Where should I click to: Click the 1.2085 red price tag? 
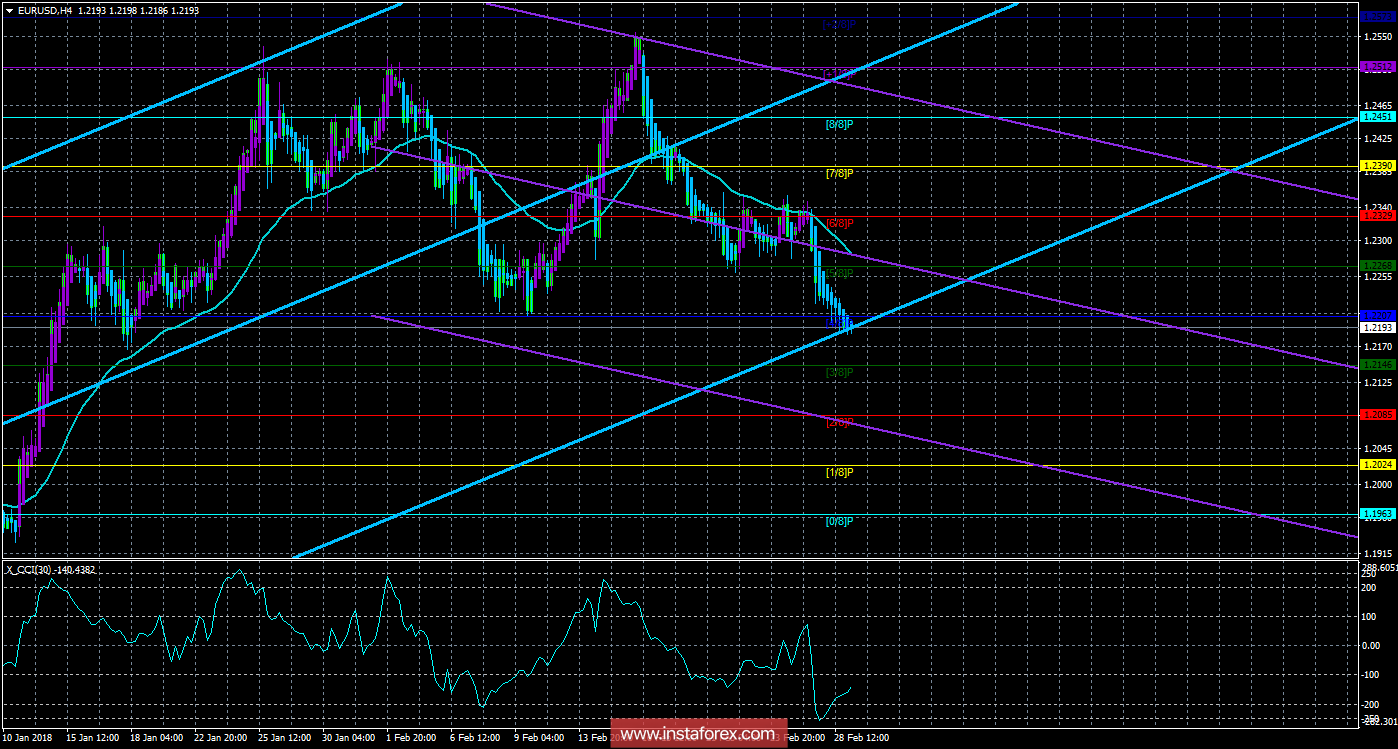pos(1377,414)
